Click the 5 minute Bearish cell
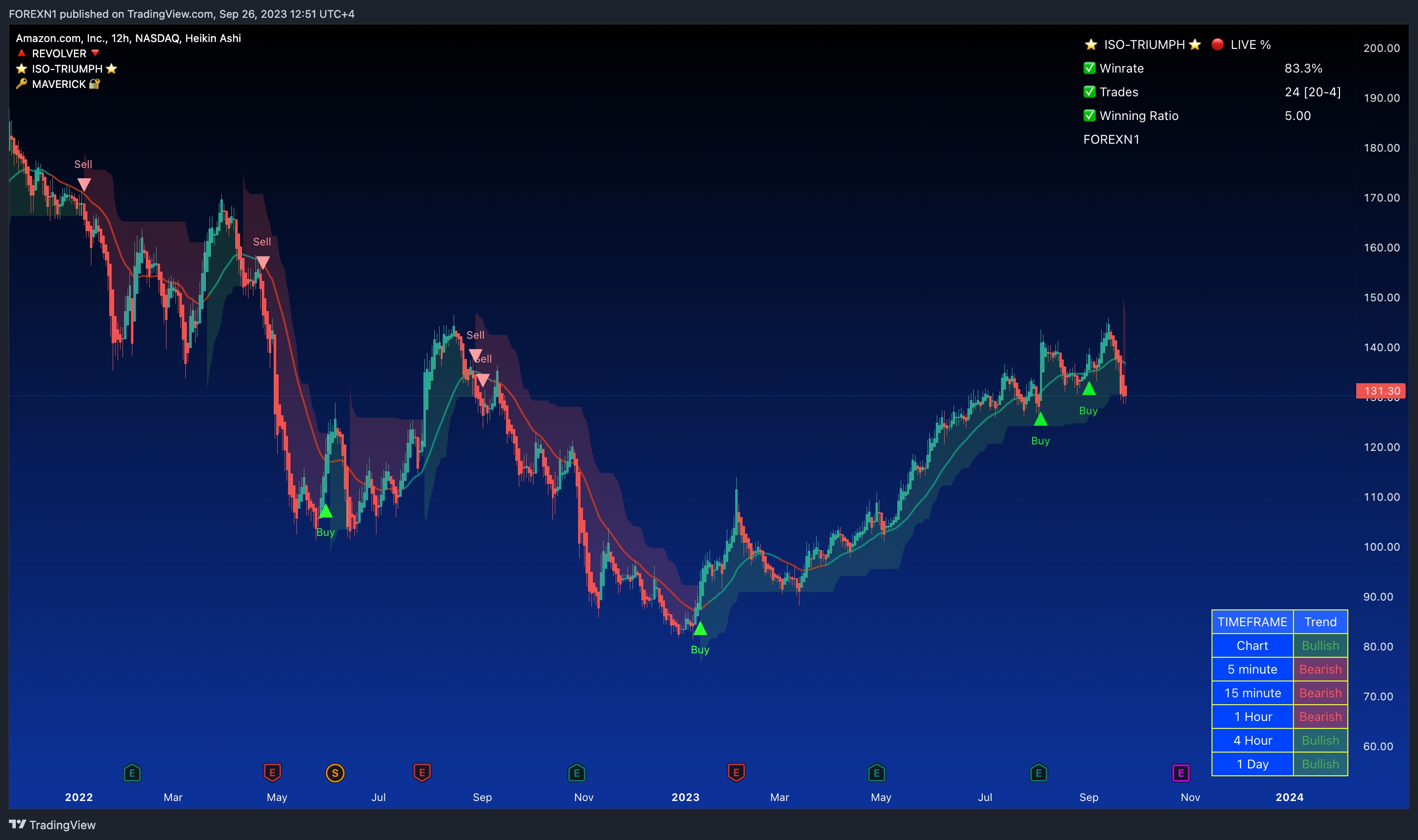1418x840 pixels. click(x=1320, y=669)
